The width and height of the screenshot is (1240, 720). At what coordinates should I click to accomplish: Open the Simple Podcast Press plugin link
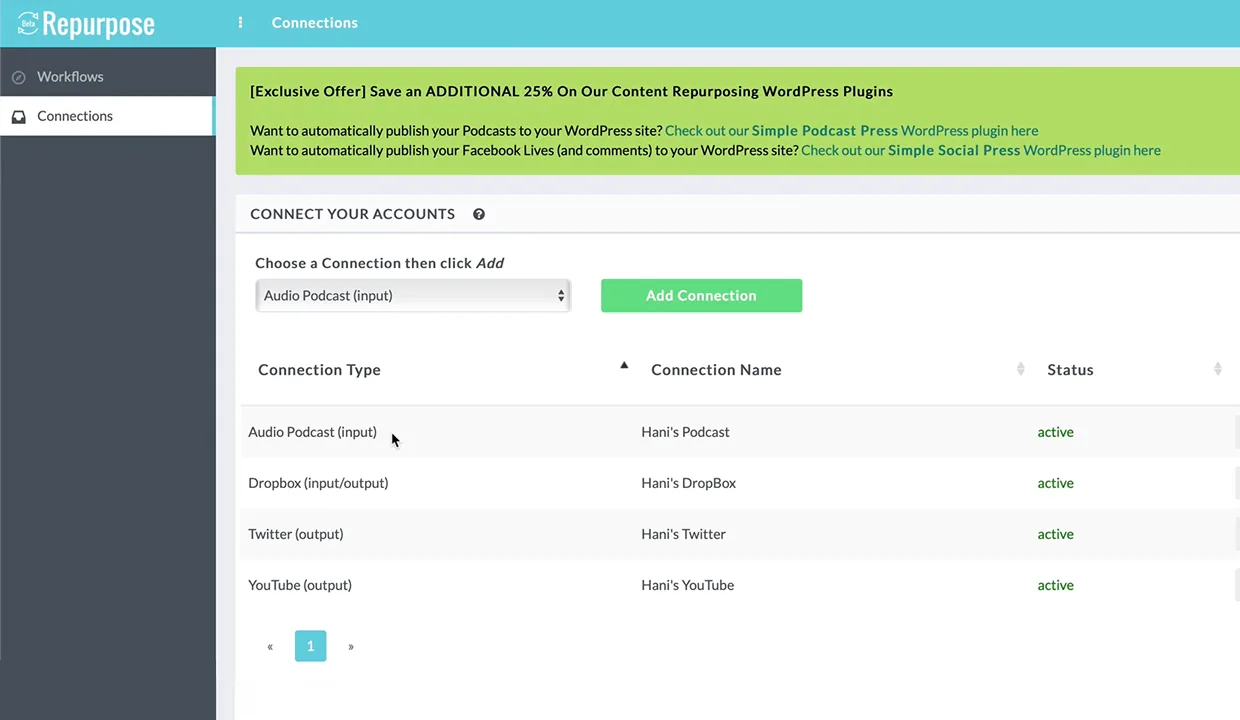click(x=851, y=131)
